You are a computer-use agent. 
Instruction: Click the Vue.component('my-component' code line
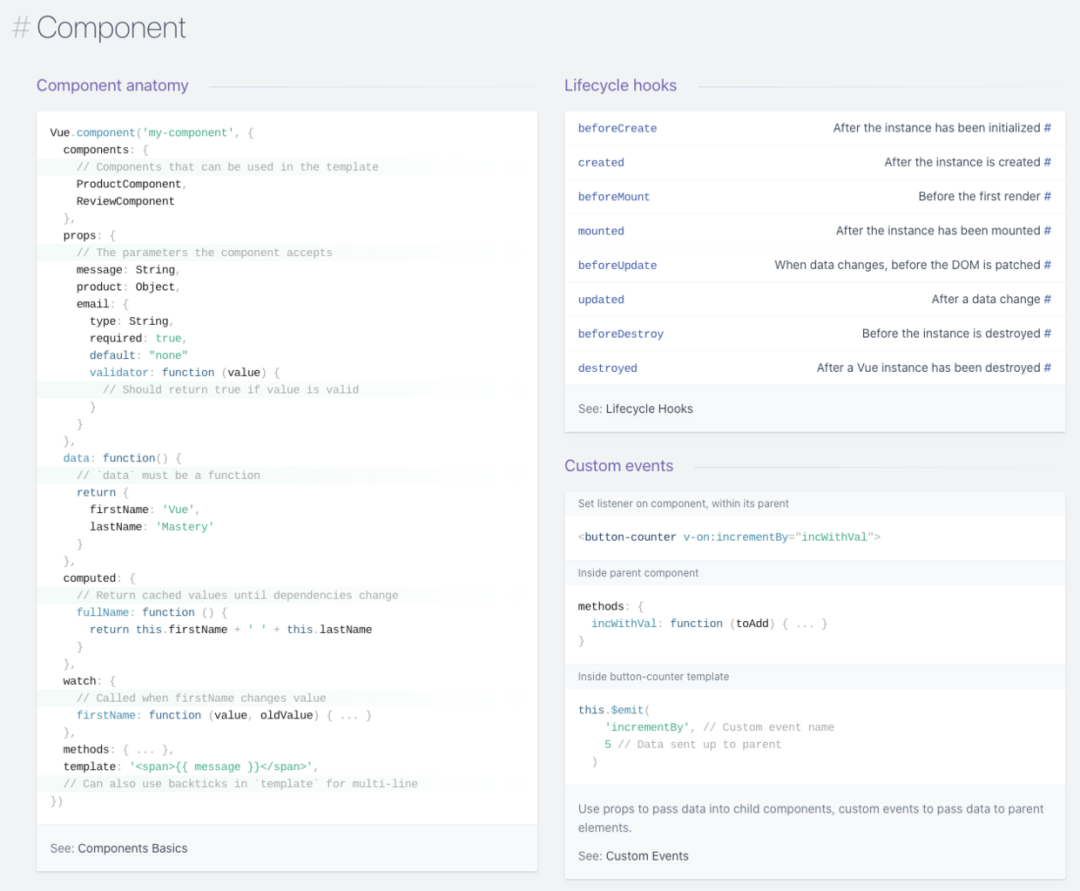(x=145, y=132)
